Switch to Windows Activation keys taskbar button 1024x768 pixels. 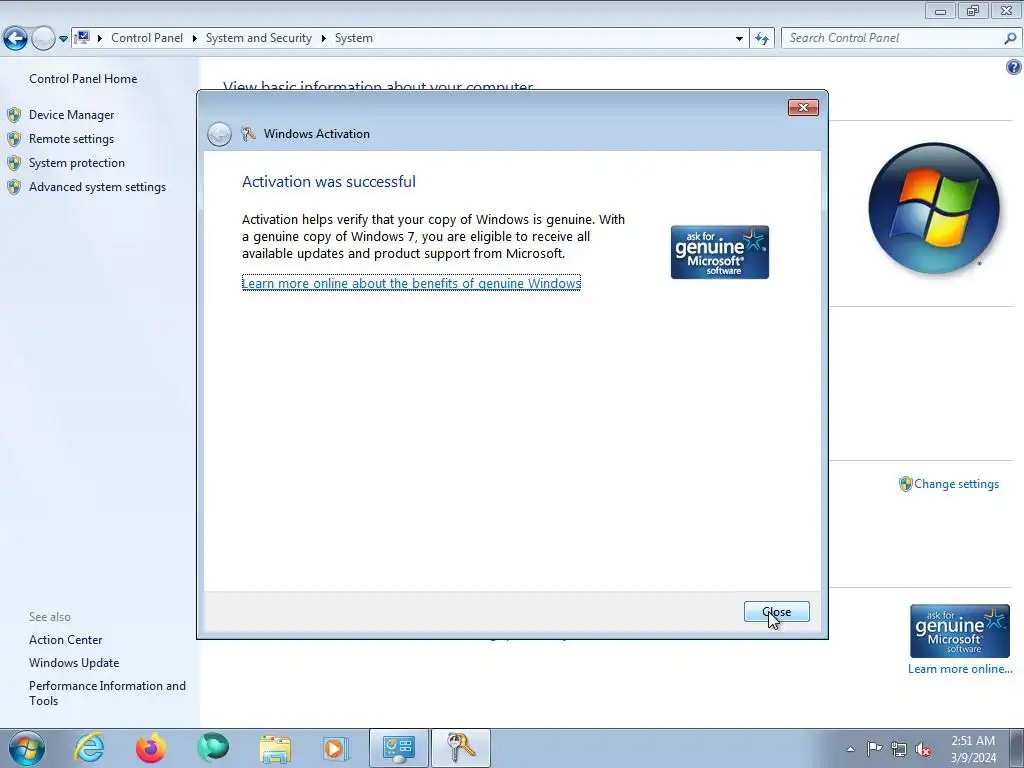[x=460, y=748]
